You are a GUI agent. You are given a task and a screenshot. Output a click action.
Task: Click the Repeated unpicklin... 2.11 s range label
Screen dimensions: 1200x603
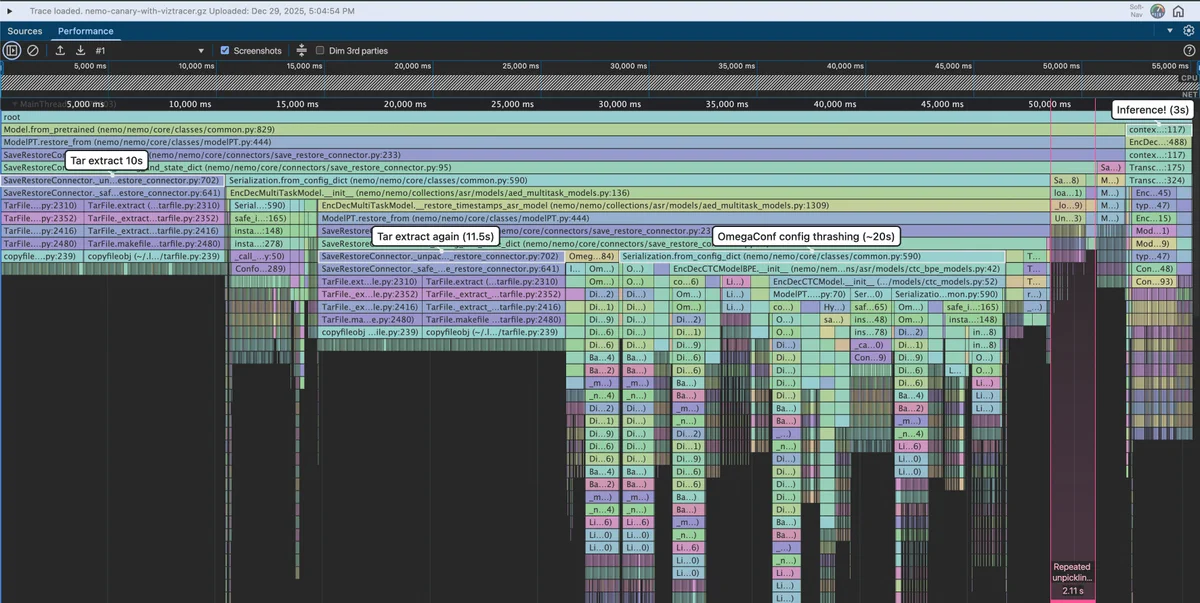click(1072, 578)
